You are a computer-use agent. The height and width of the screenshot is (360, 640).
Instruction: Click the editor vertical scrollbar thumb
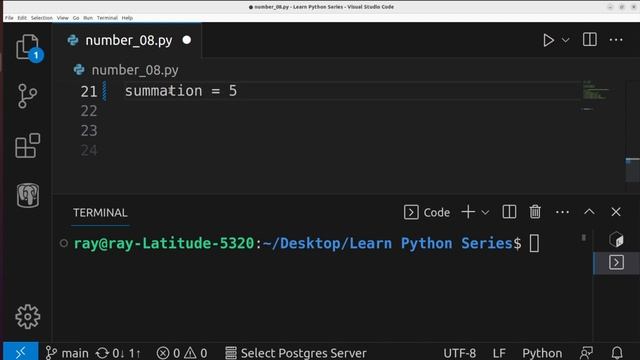pos(633,170)
